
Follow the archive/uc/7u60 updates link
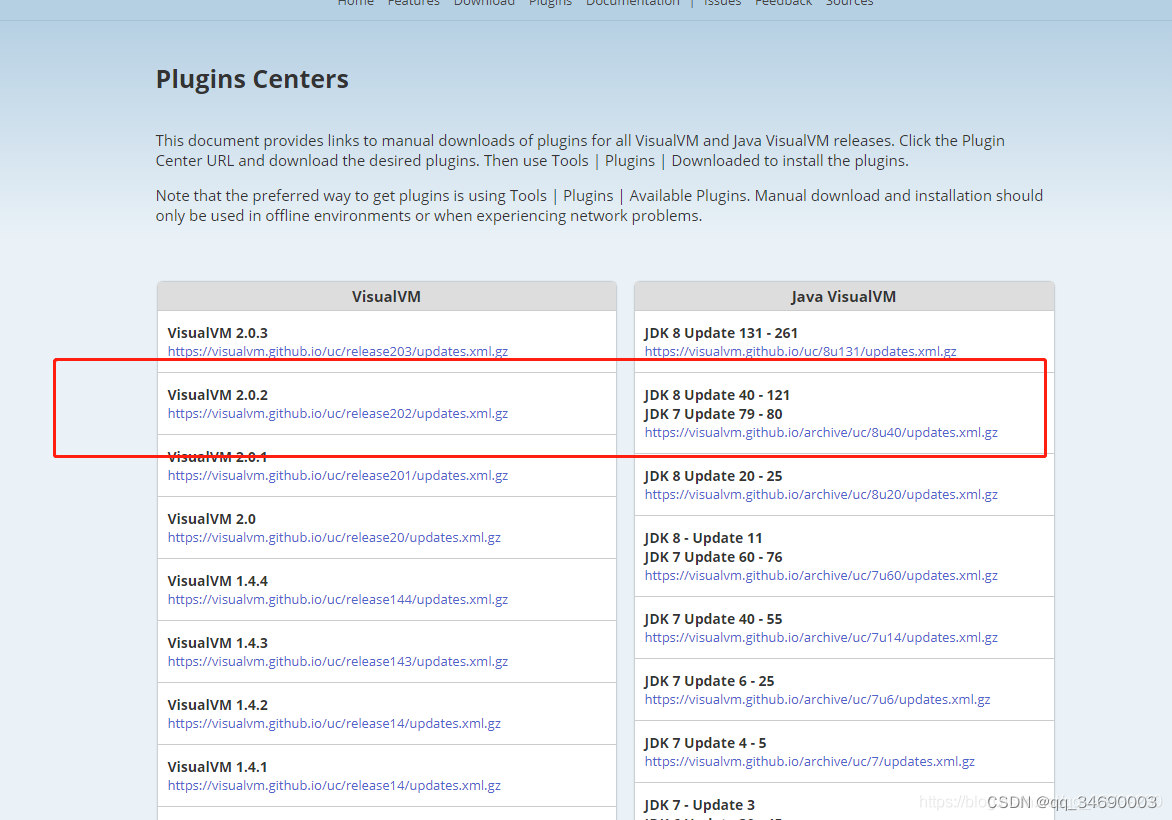tap(821, 576)
